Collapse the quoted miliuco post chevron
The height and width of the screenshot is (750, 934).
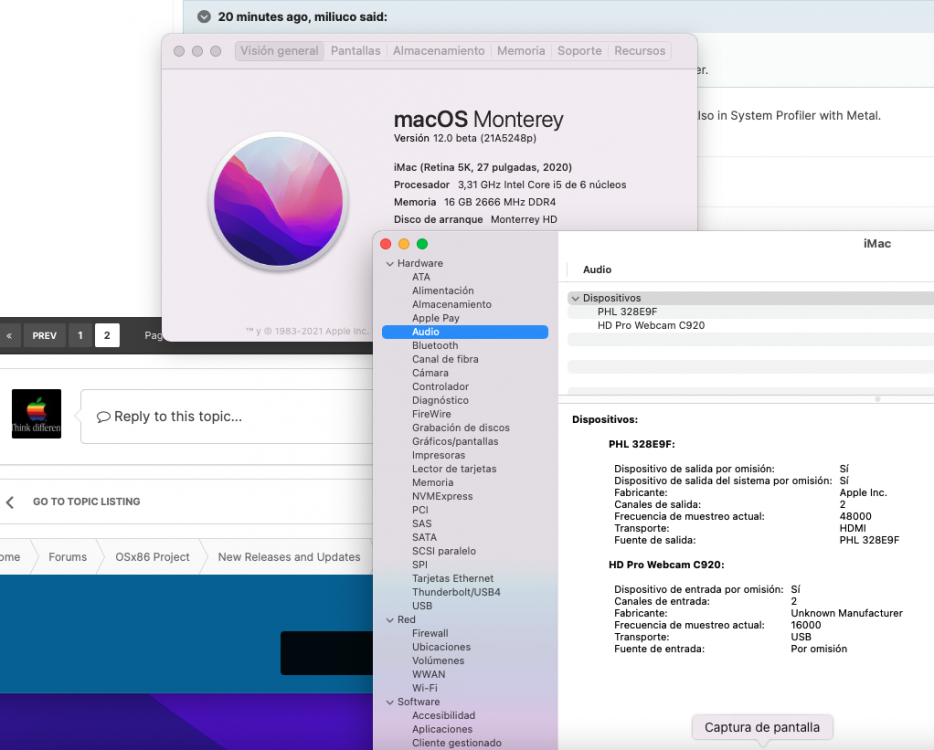(204, 17)
